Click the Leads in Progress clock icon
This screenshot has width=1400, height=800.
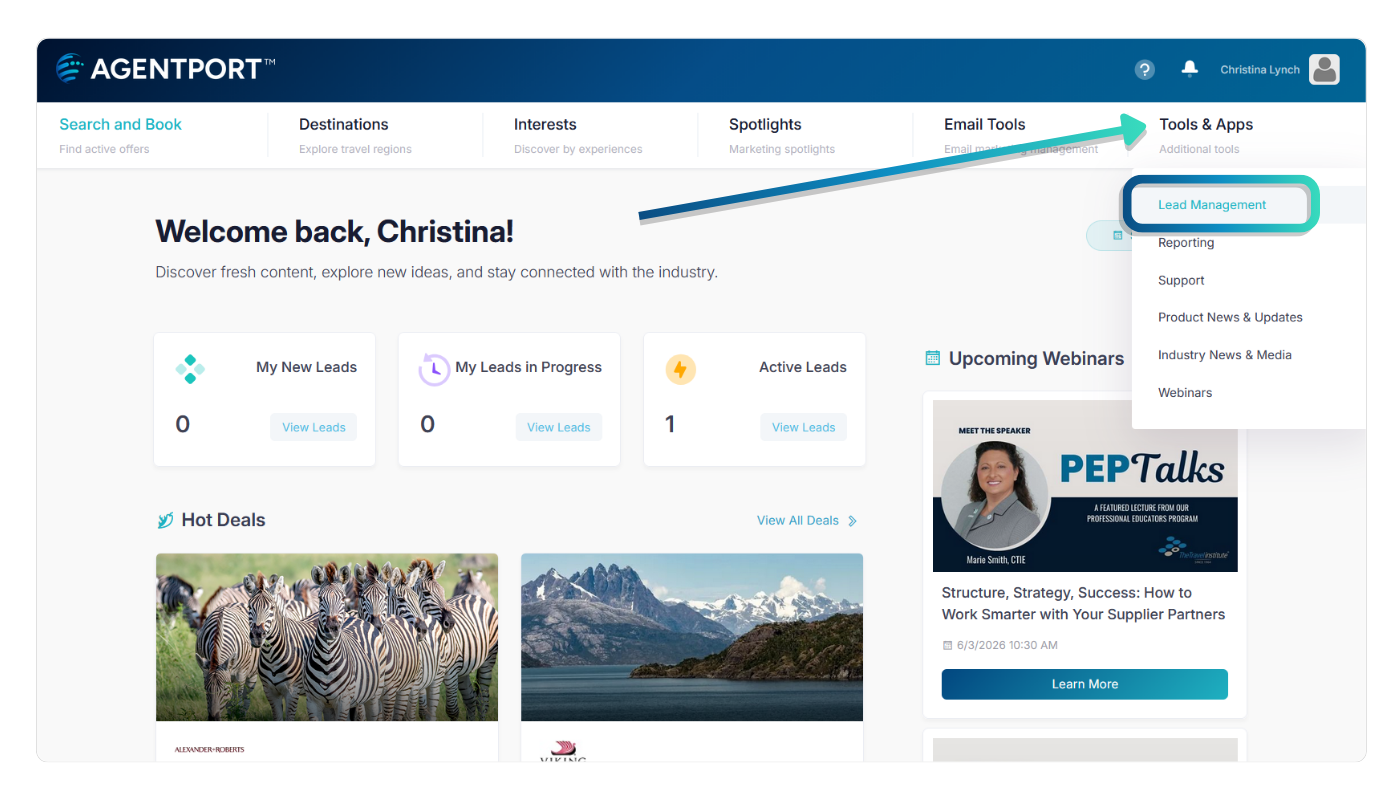tap(434, 369)
